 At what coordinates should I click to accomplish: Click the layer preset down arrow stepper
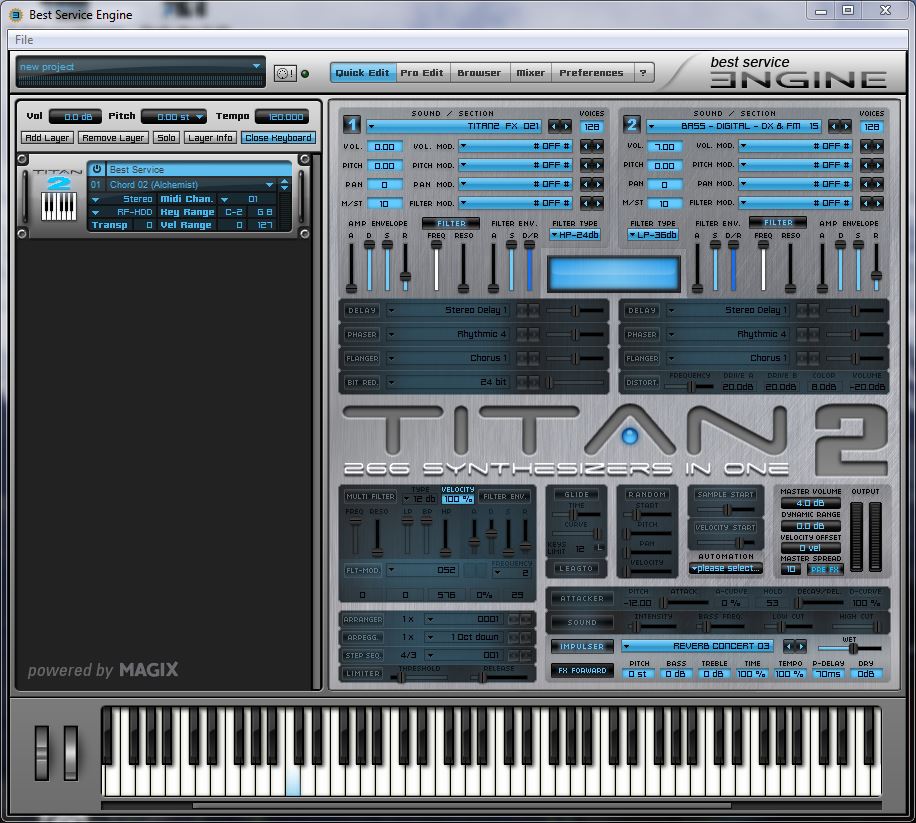click(x=284, y=188)
